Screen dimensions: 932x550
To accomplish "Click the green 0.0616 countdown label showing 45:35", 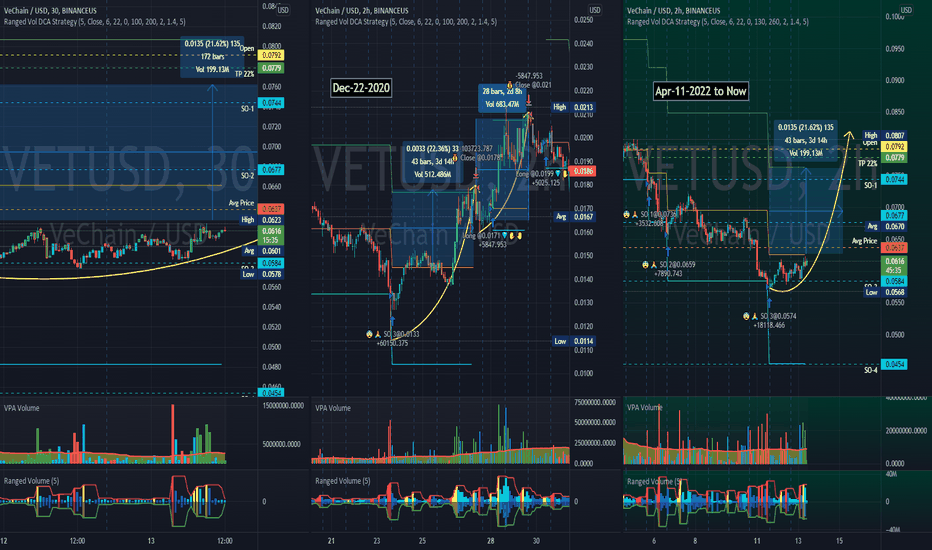I will (895, 265).
